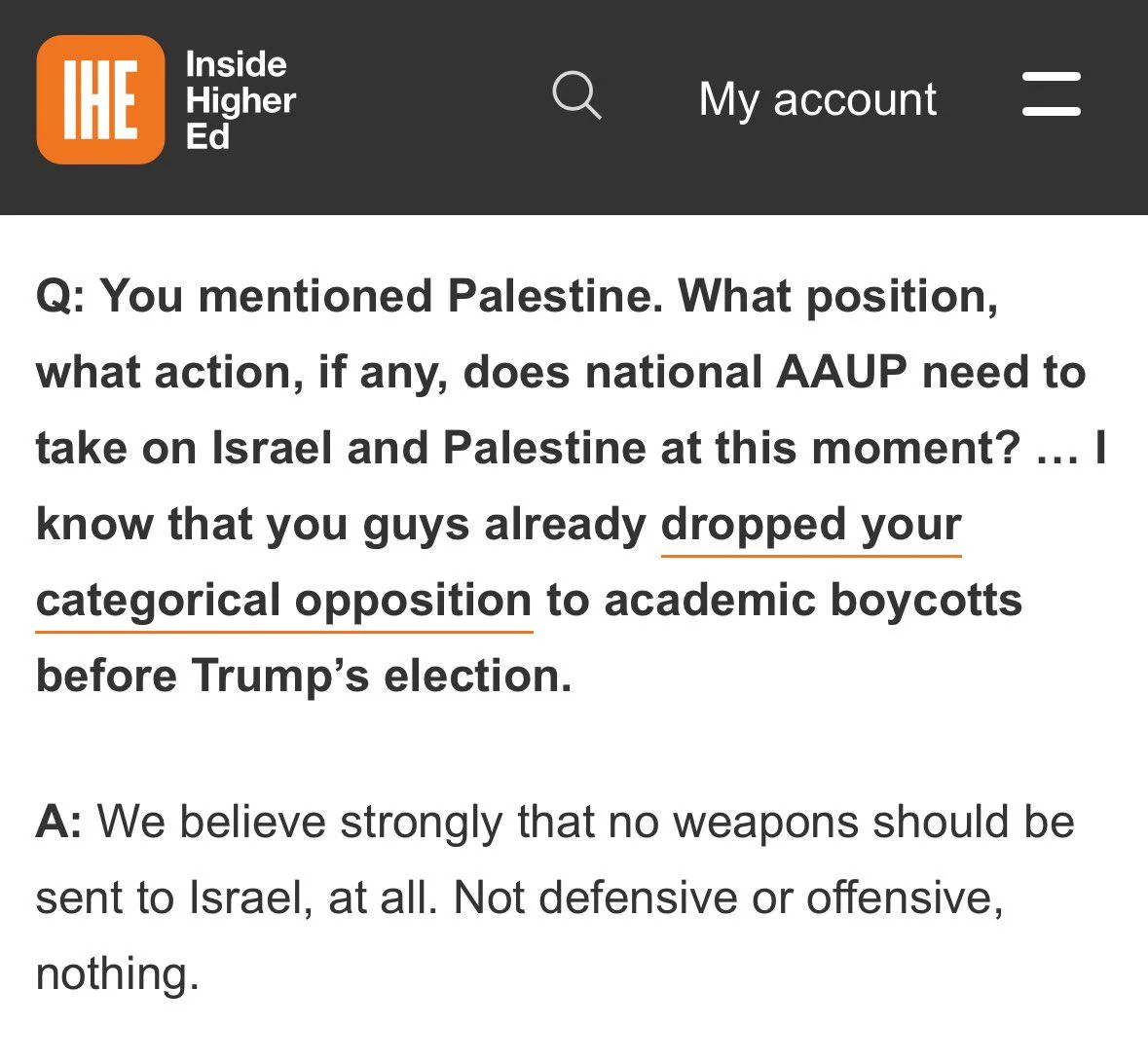The image size is (1148, 1063).
Task: Click the bold 'Q:' question label
Action: (x=60, y=297)
